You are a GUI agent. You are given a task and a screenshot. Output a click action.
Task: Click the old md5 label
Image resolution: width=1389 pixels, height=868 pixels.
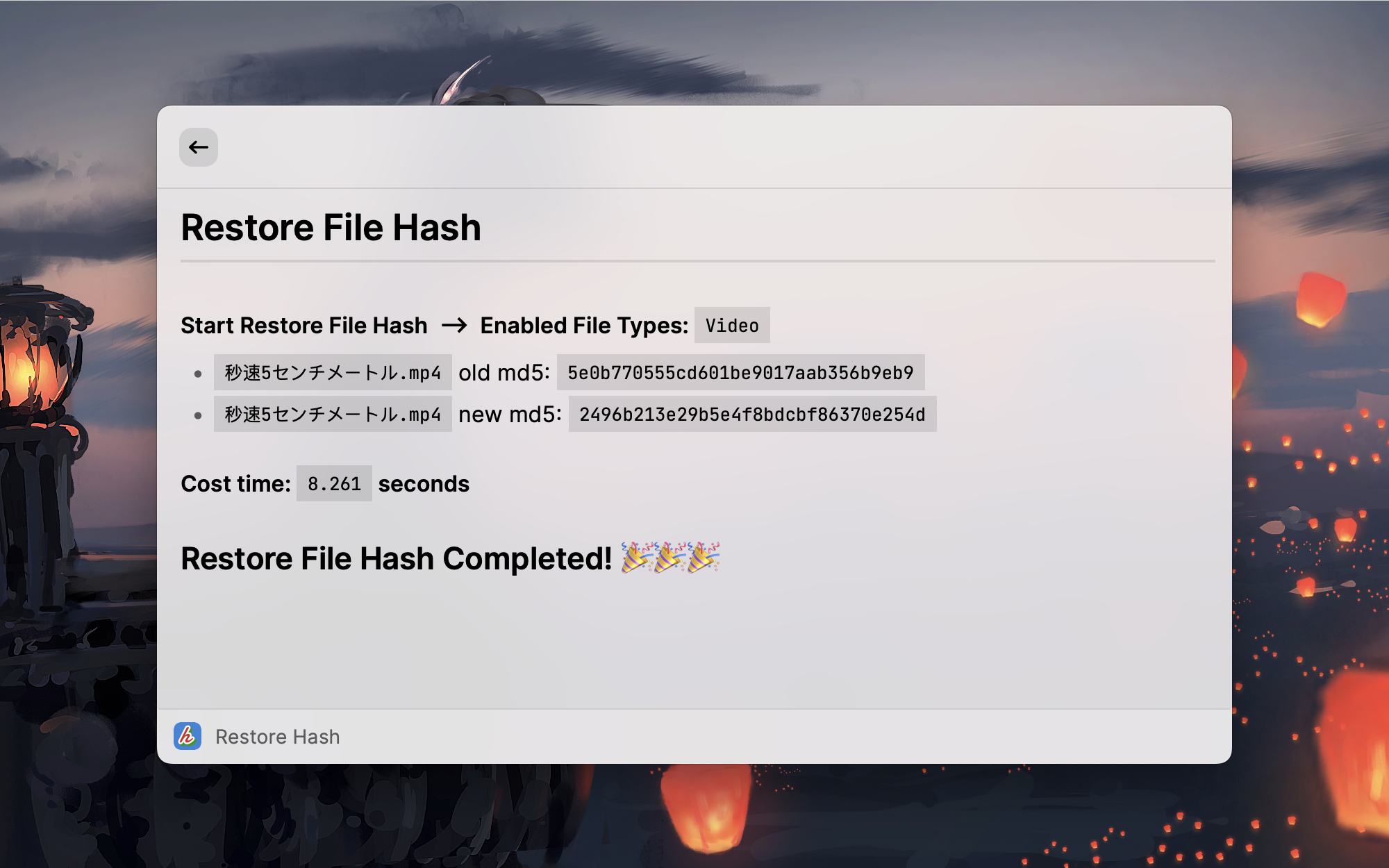[x=504, y=373]
